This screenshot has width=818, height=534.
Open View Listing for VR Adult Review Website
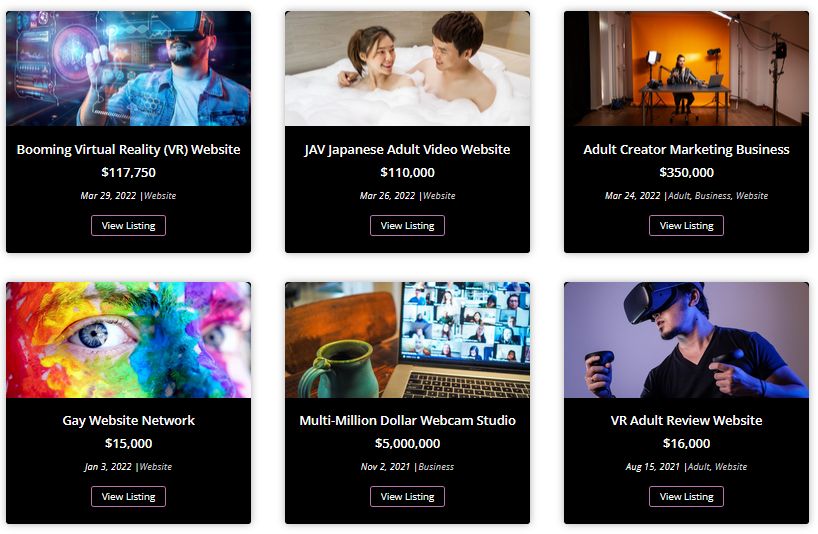(686, 496)
